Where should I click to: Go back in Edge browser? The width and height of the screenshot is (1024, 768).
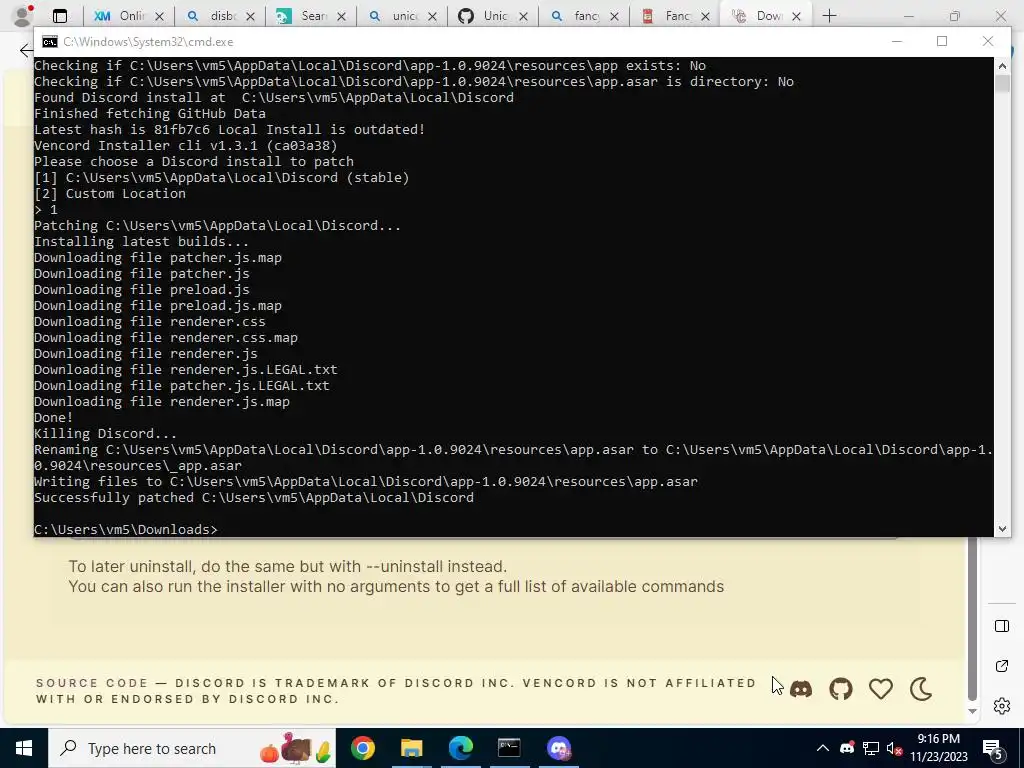pyautogui.click(x=25, y=50)
